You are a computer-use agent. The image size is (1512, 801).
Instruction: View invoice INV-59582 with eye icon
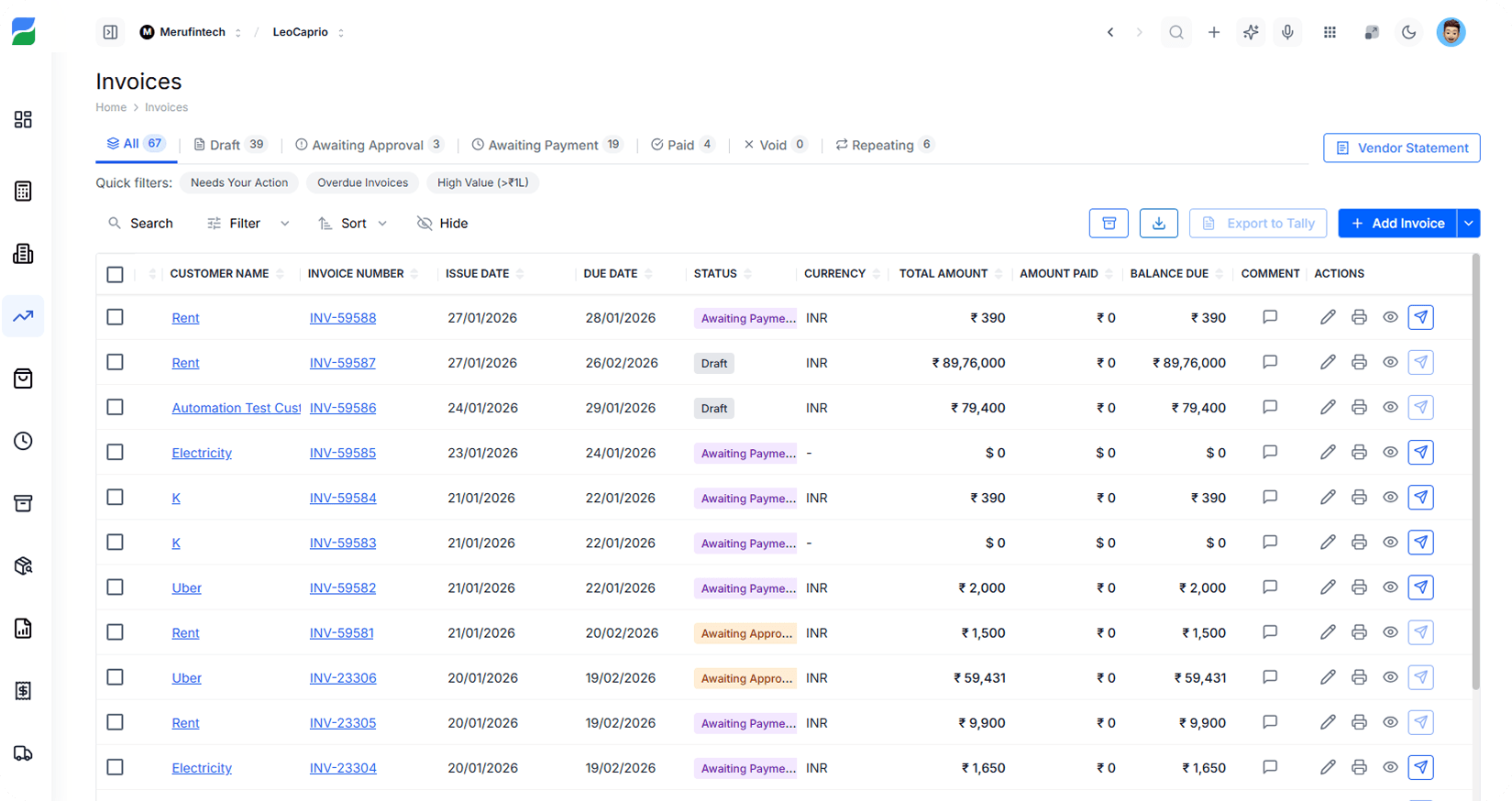click(1390, 587)
